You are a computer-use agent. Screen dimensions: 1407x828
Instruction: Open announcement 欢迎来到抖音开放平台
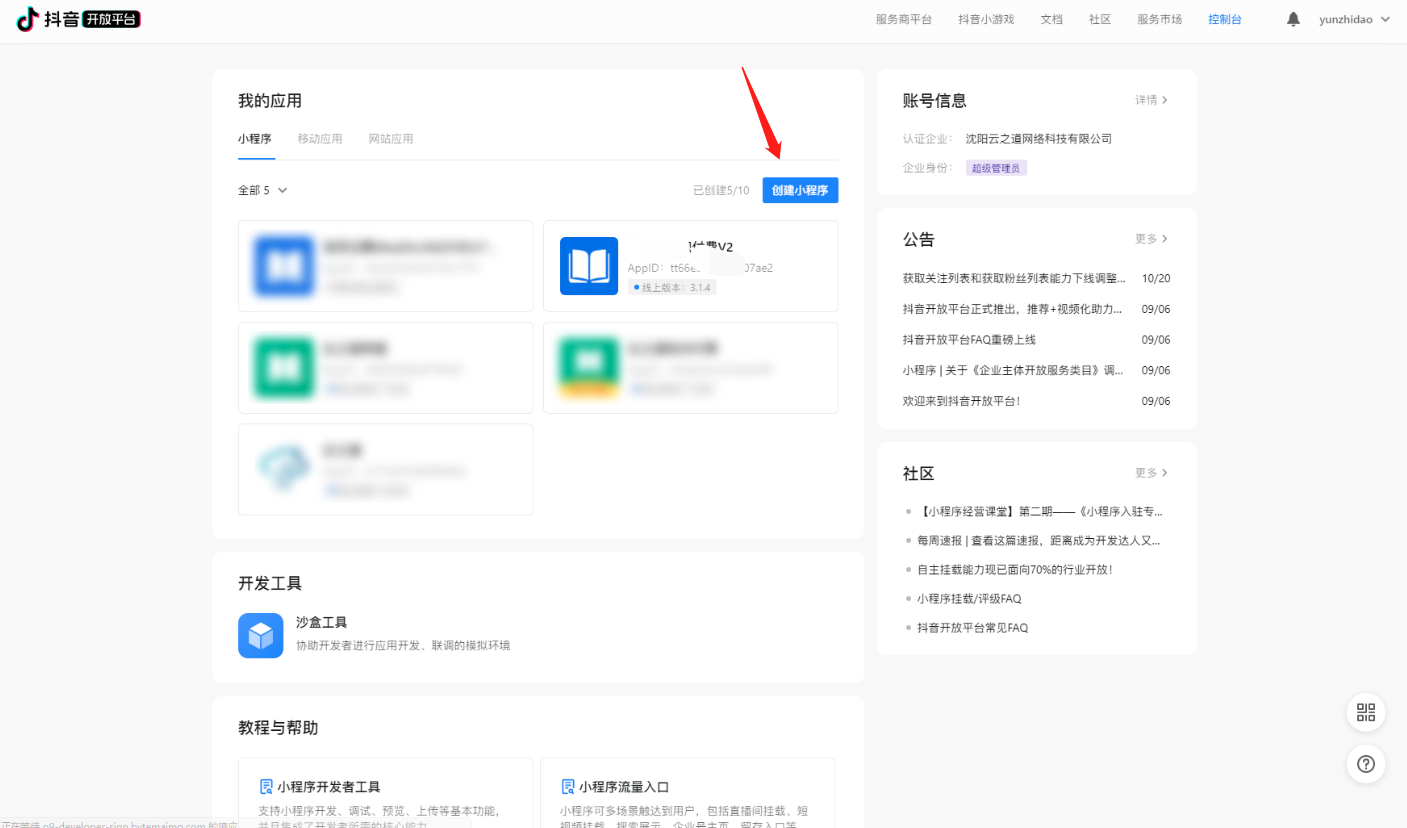(961, 401)
